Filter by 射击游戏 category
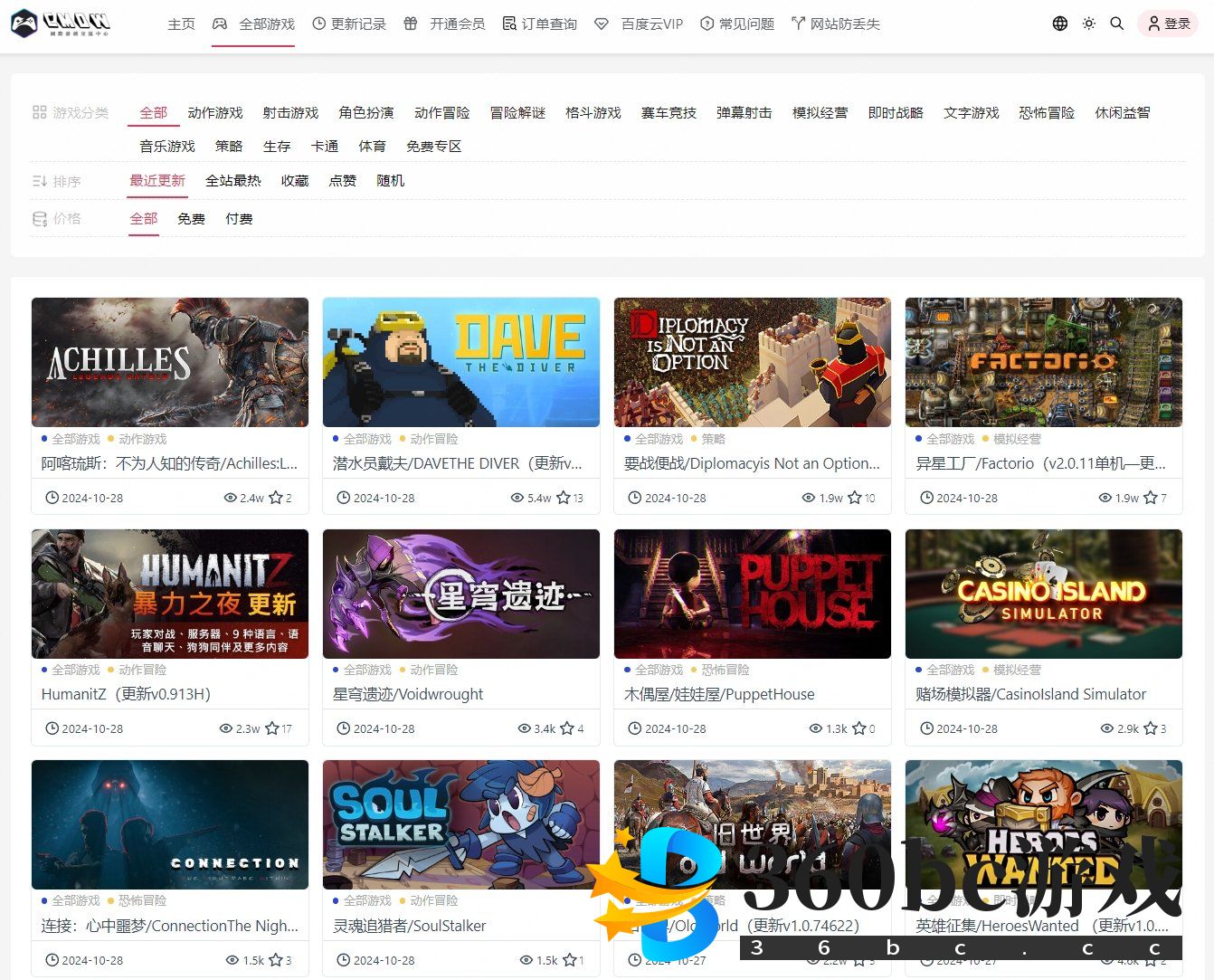This screenshot has height=980, width=1214. point(291,112)
